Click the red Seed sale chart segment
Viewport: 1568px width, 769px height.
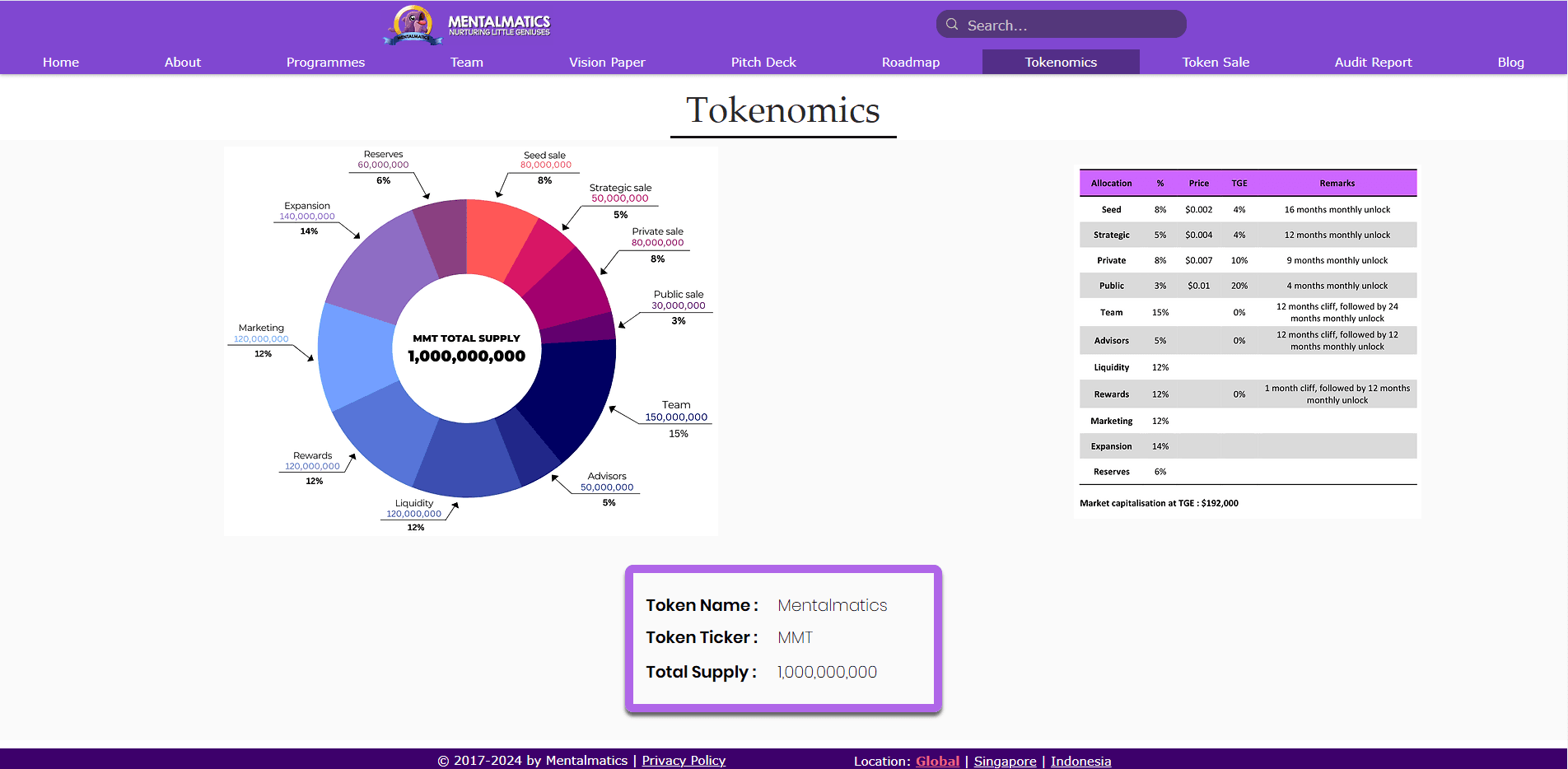497,239
